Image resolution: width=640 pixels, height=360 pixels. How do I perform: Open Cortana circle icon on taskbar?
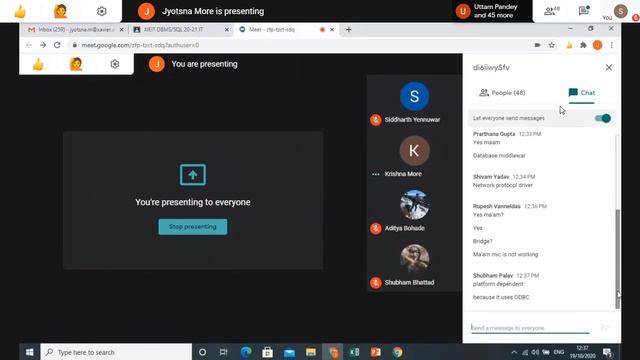pos(202,352)
